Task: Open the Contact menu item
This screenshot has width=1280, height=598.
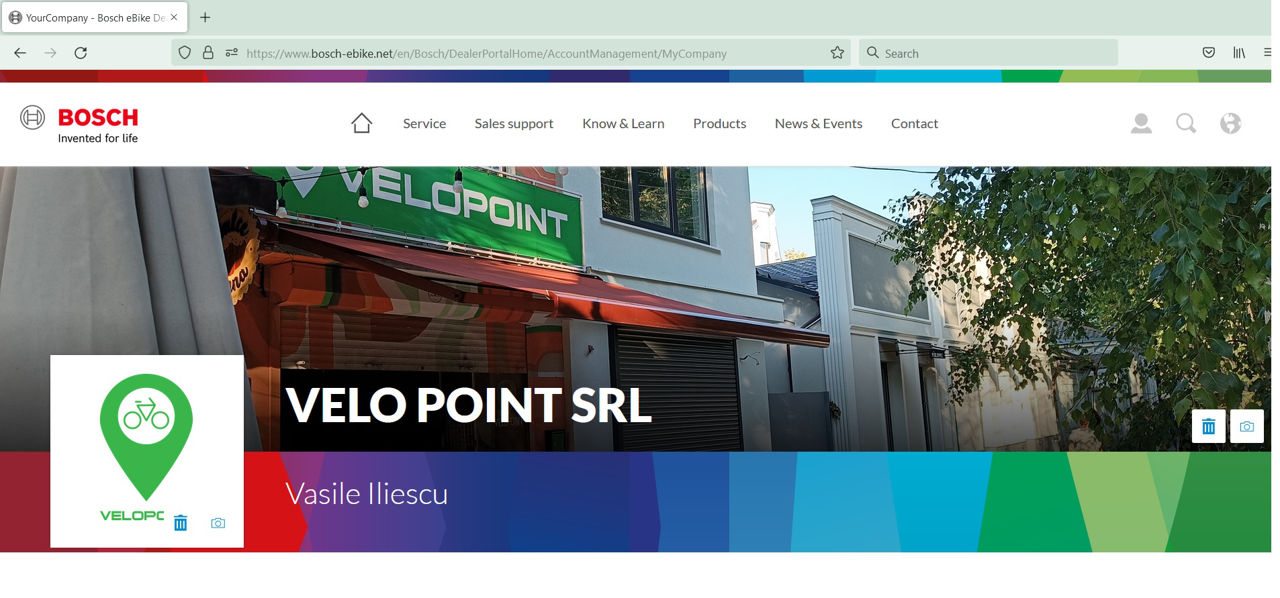Action: click(x=914, y=123)
